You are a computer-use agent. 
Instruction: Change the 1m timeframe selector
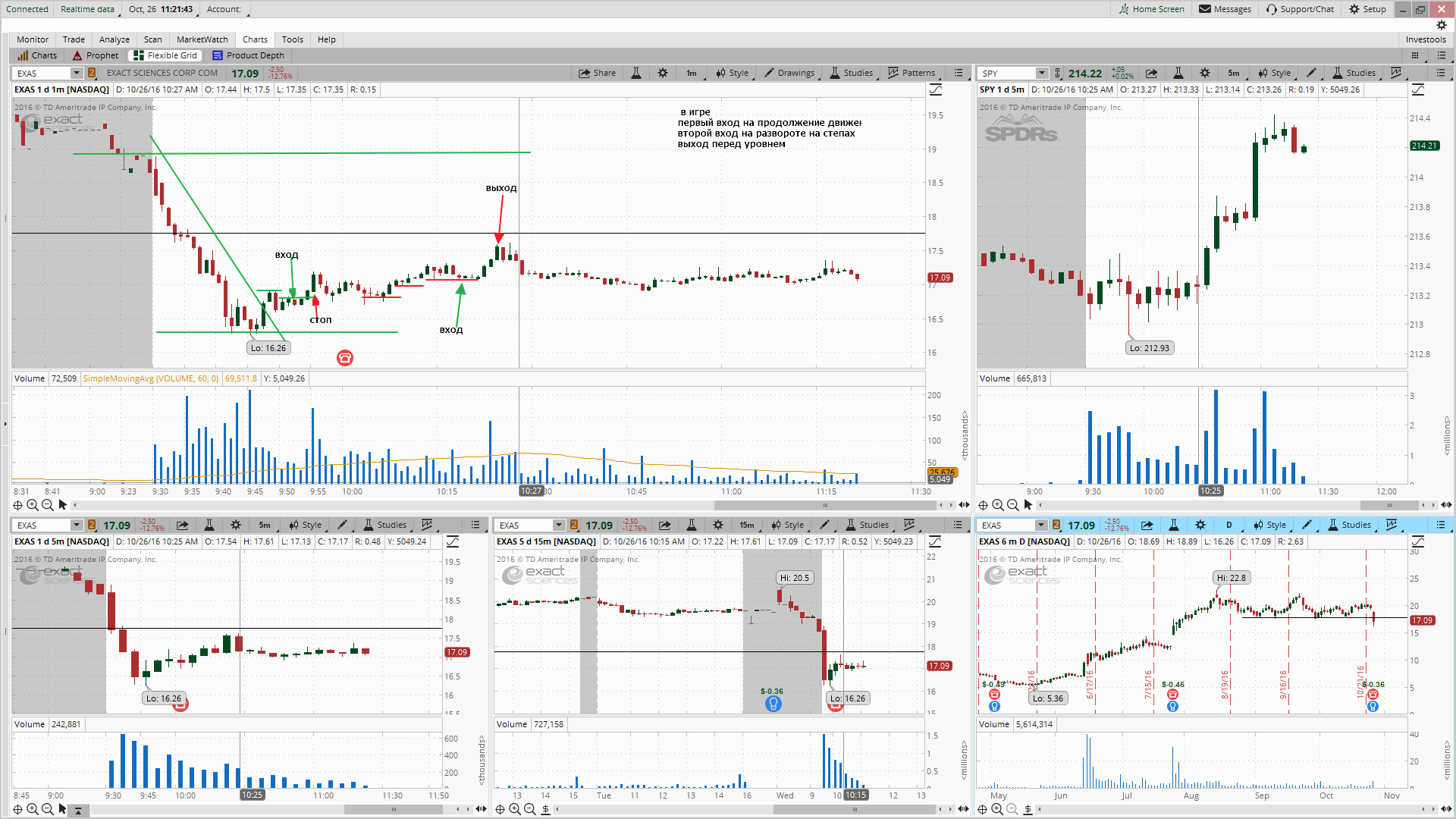(x=692, y=73)
